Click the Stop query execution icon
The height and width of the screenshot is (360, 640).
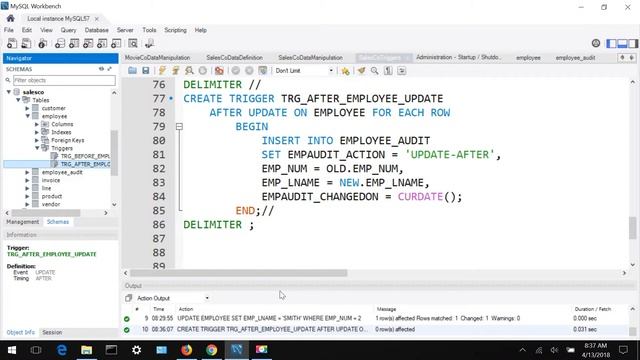(202, 71)
